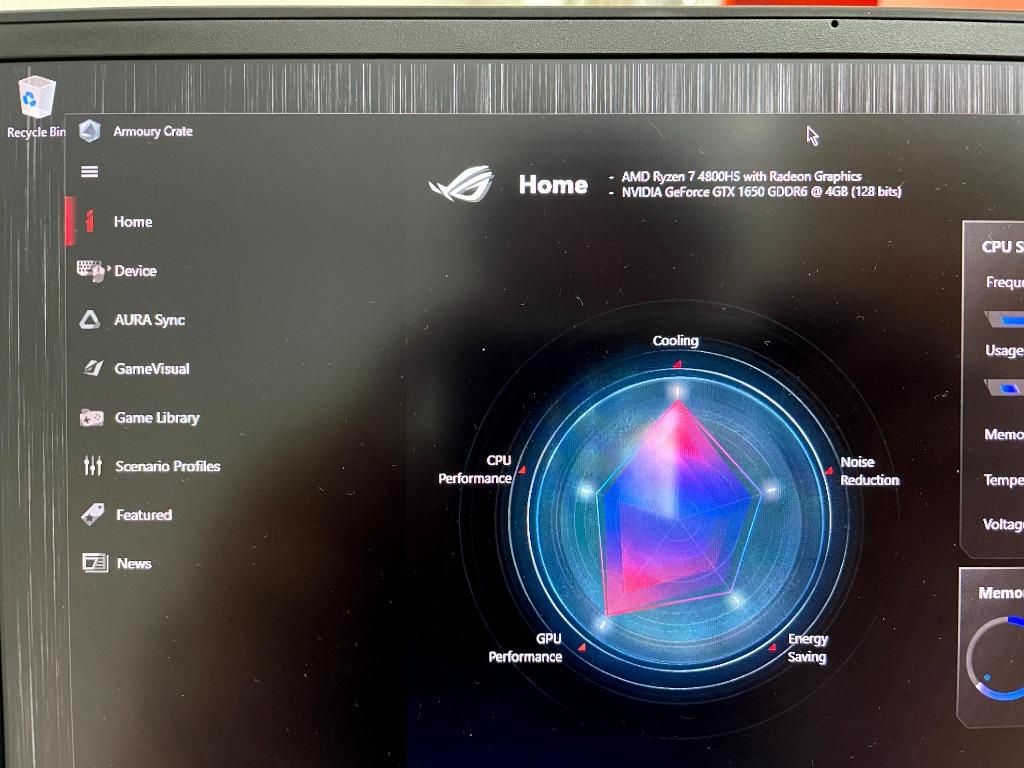Click the Voltage label in CPU panel
Viewport: 1024px width, 768px height.
[x=1002, y=524]
